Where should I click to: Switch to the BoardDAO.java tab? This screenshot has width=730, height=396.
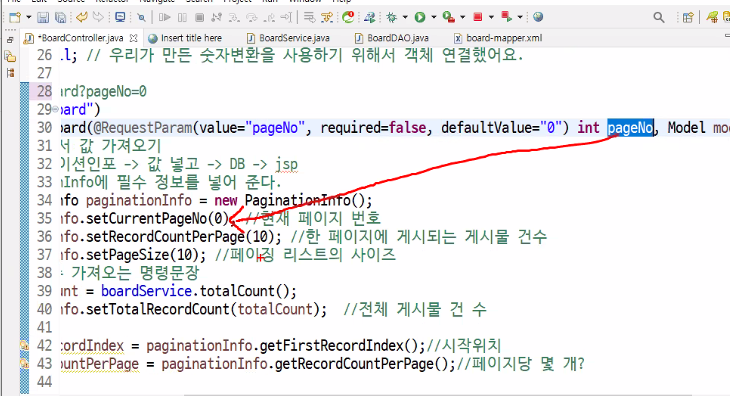coord(392,38)
